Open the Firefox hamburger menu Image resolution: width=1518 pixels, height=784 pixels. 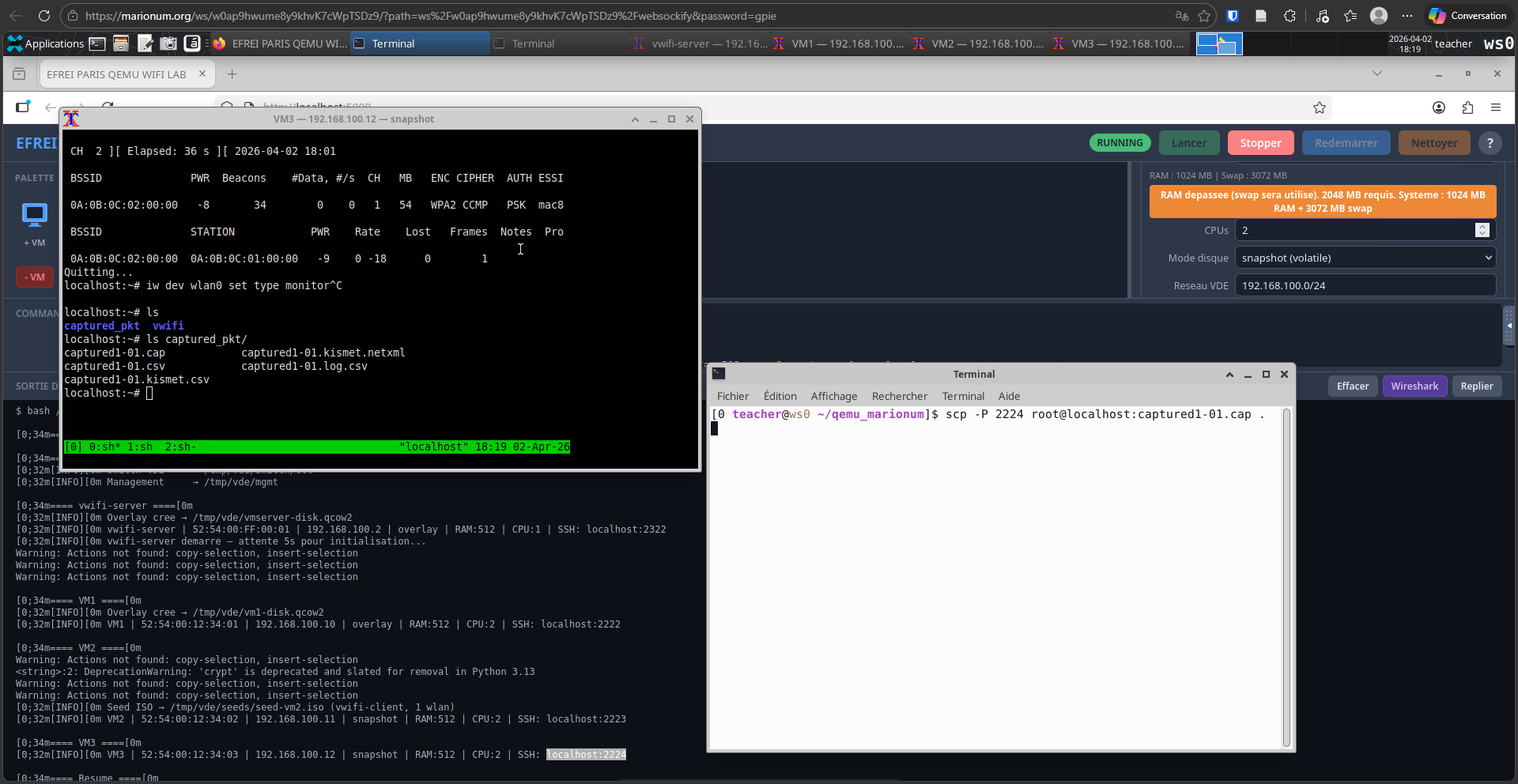(1495, 107)
